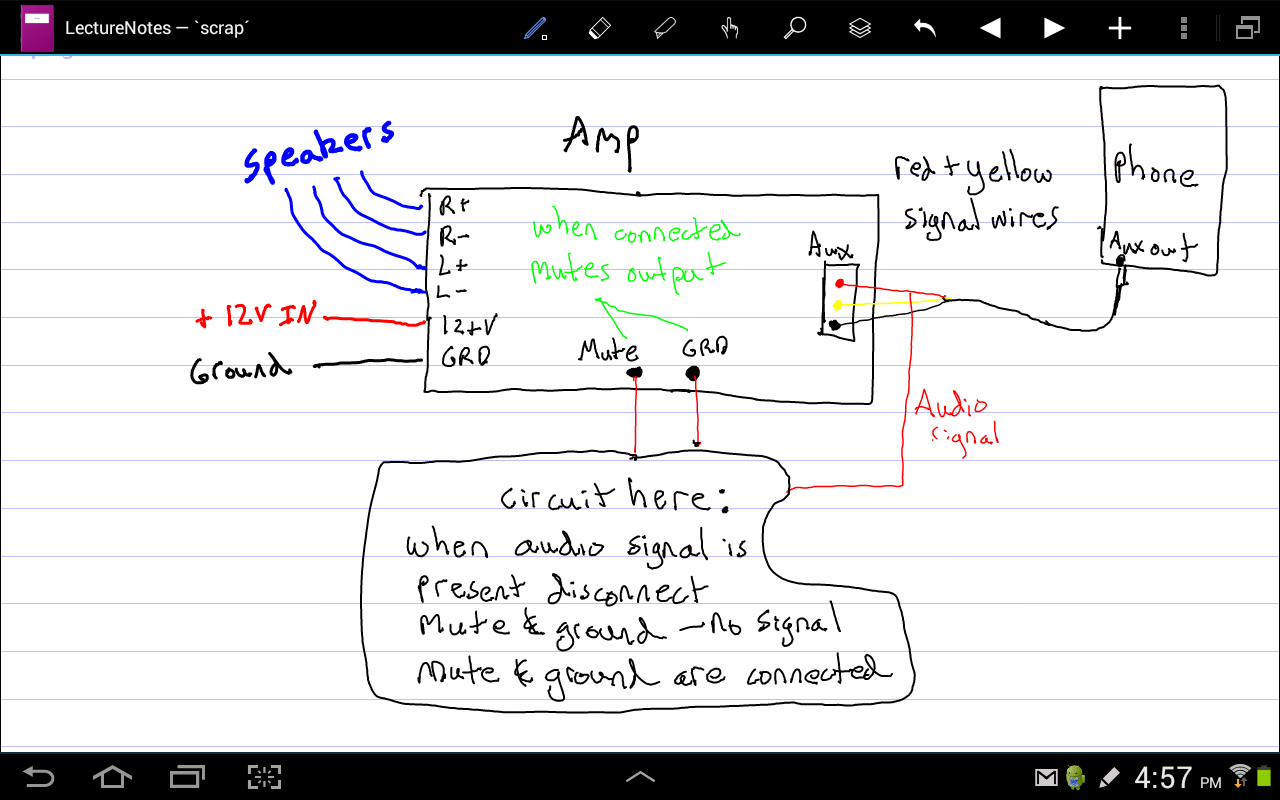
Task: Open the Layers control
Action: [859, 28]
